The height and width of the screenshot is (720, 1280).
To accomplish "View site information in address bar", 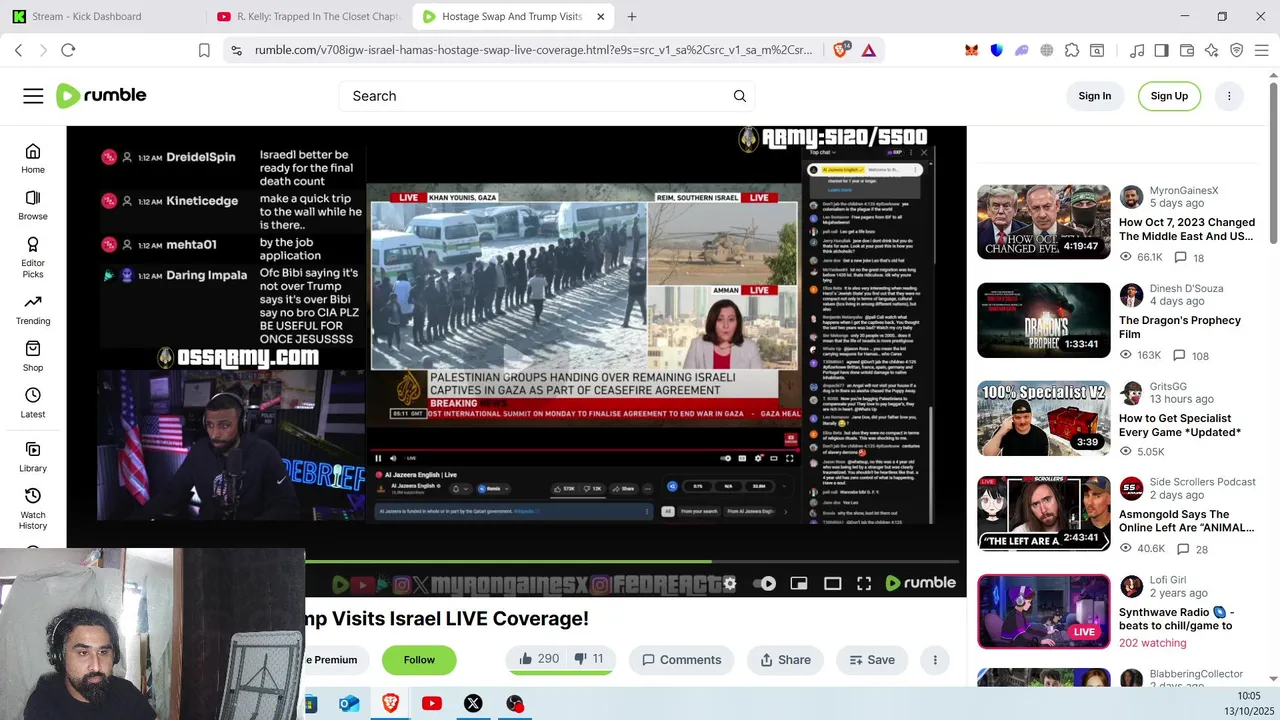I will pos(236,50).
